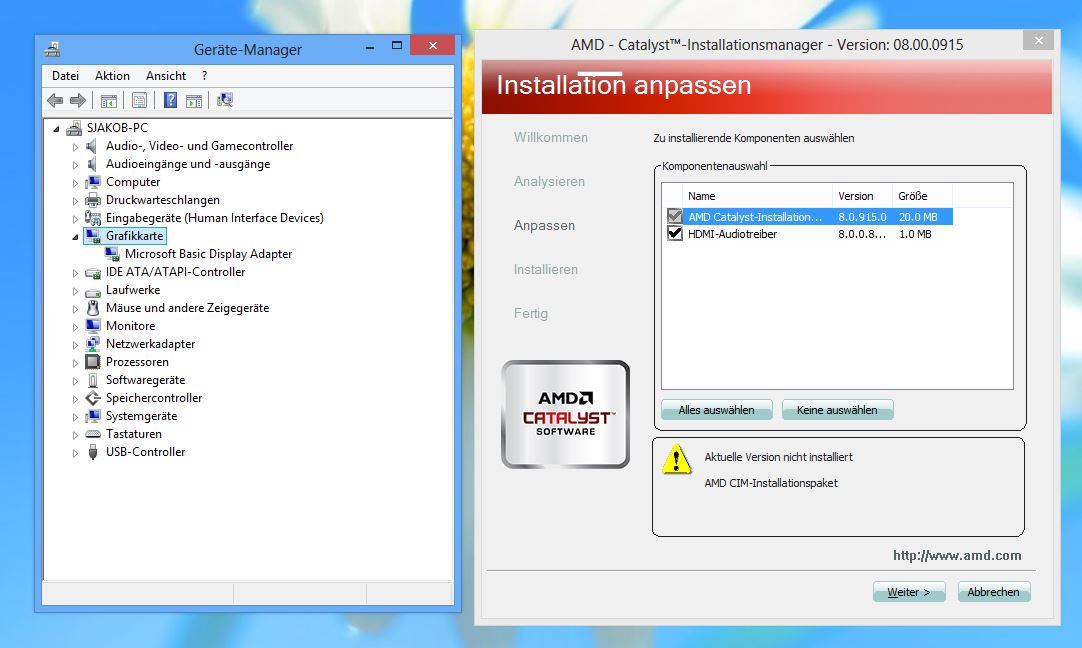Click the USB-Controller plug icon
The width and height of the screenshot is (1082, 648).
point(92,452)
